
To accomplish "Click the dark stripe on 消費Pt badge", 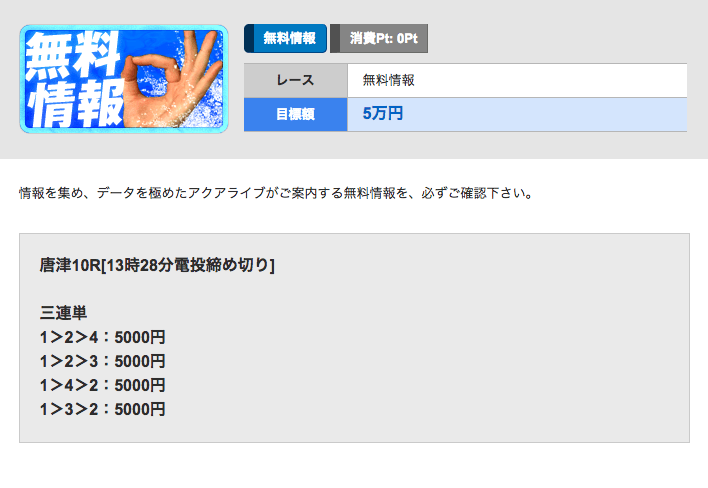I will pos(335,38).
